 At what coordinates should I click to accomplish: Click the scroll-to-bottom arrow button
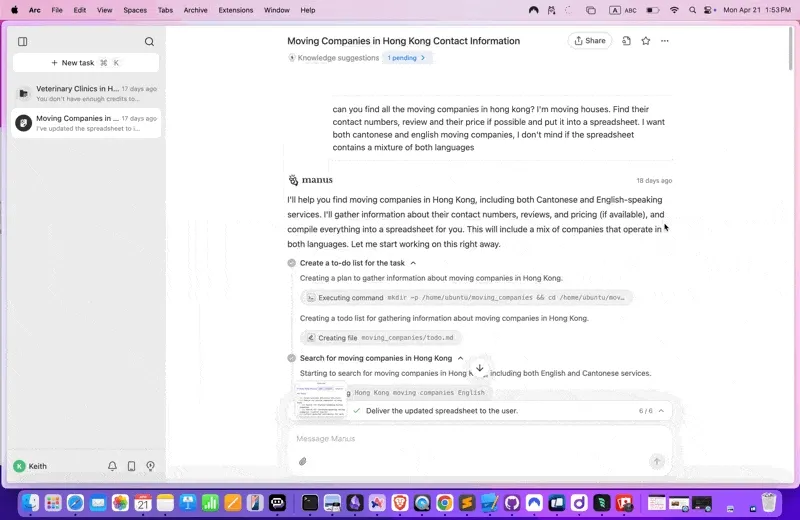pos(480,369)
